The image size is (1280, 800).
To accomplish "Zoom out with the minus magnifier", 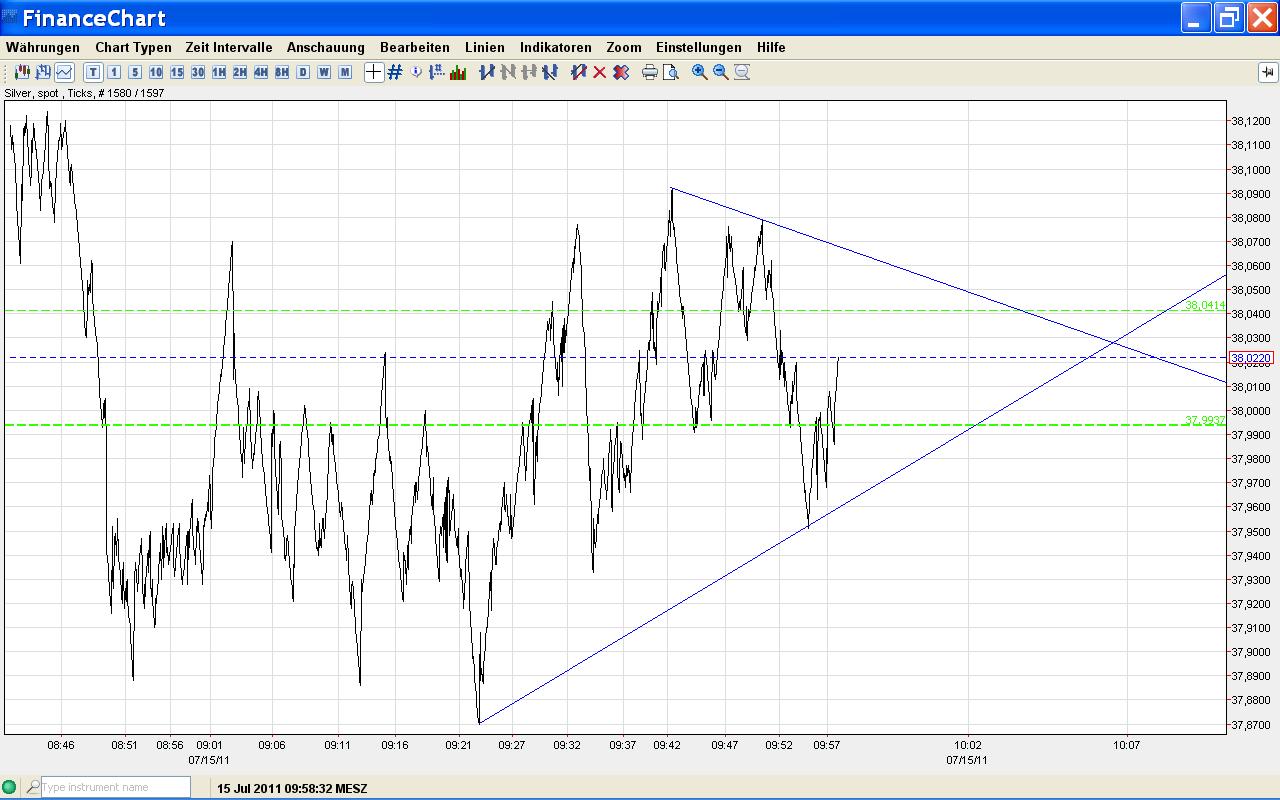I will 720,72.
